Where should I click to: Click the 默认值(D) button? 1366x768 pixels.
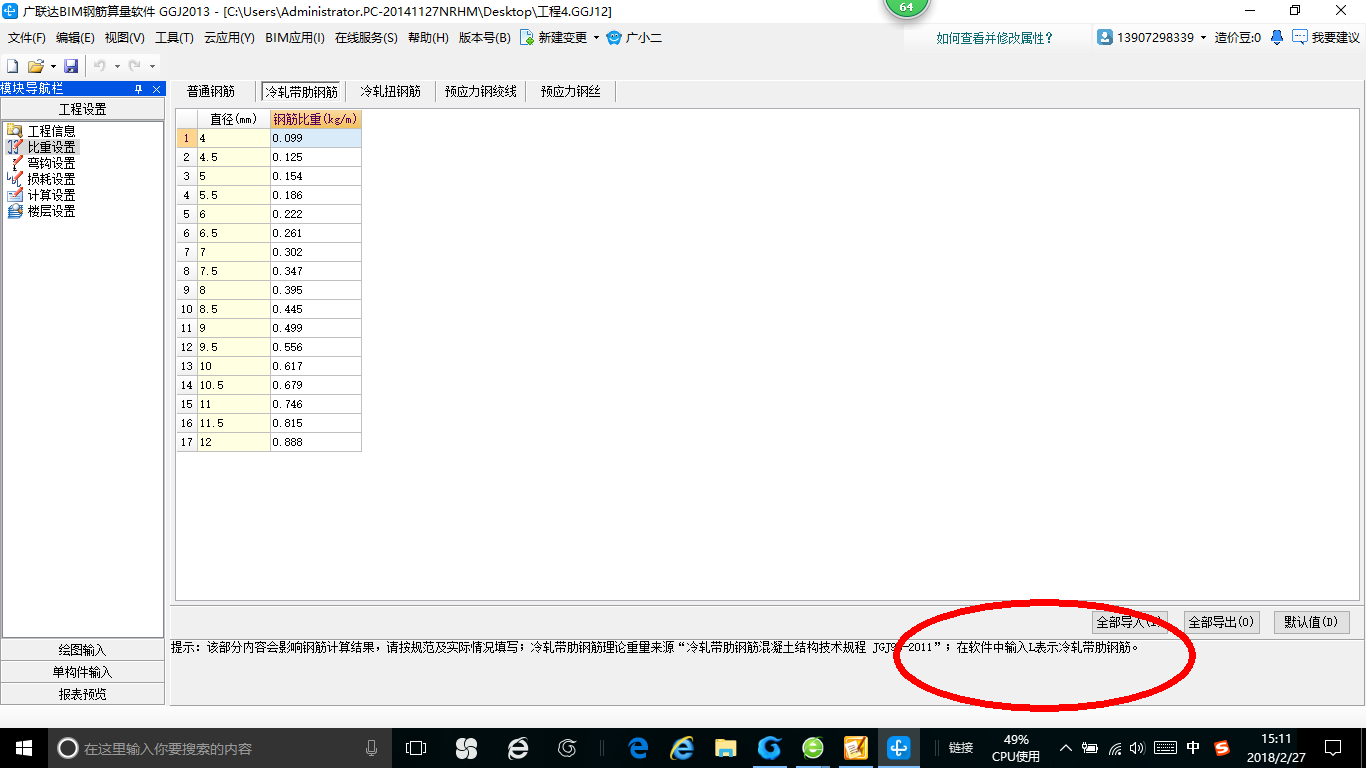pos(1312,622)
